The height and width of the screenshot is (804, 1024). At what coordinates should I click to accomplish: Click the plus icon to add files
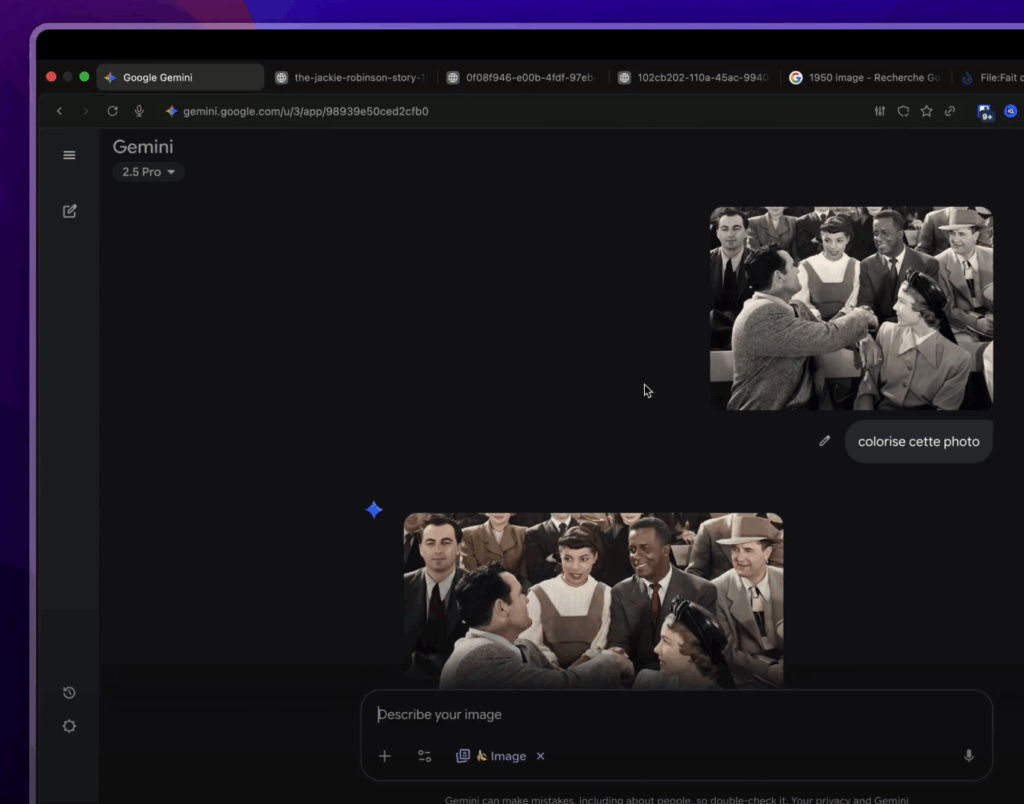click(384, 756)
